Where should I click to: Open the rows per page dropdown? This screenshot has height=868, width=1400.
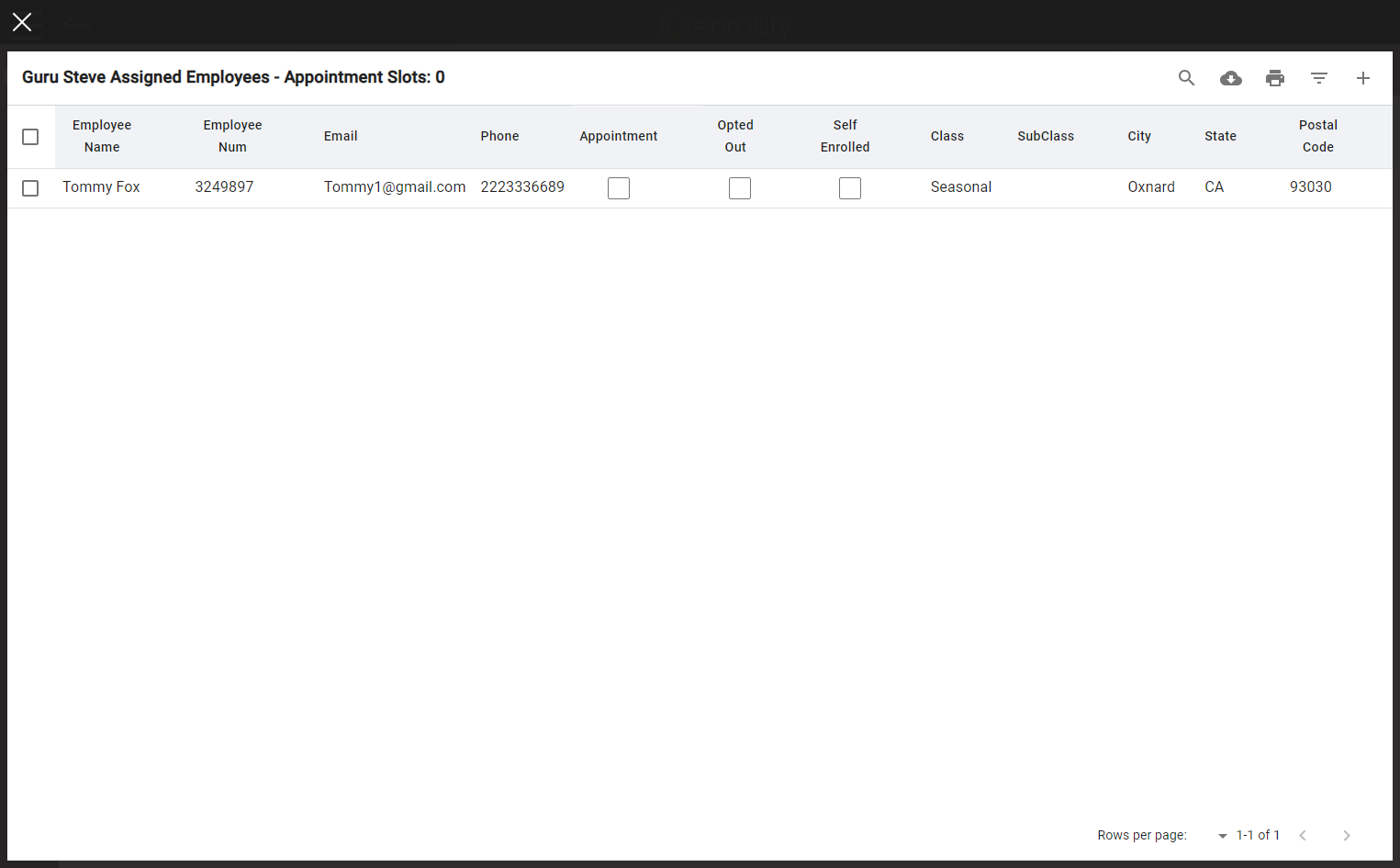tap(1222, 835)
